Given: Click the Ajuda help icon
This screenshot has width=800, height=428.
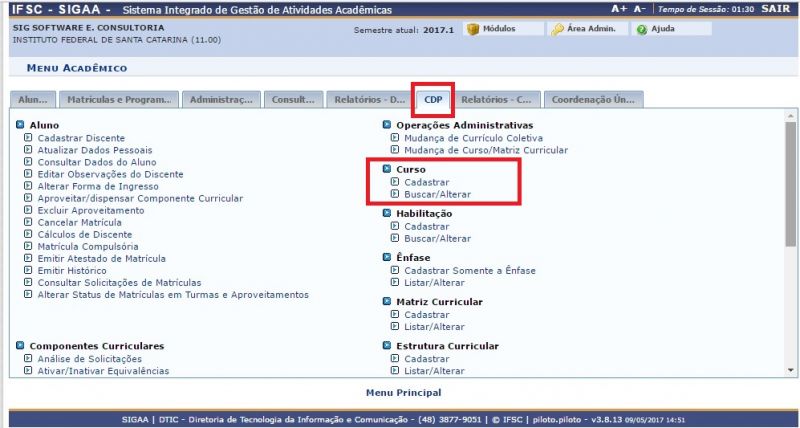Looking at the screenshot, I should 641,30.
